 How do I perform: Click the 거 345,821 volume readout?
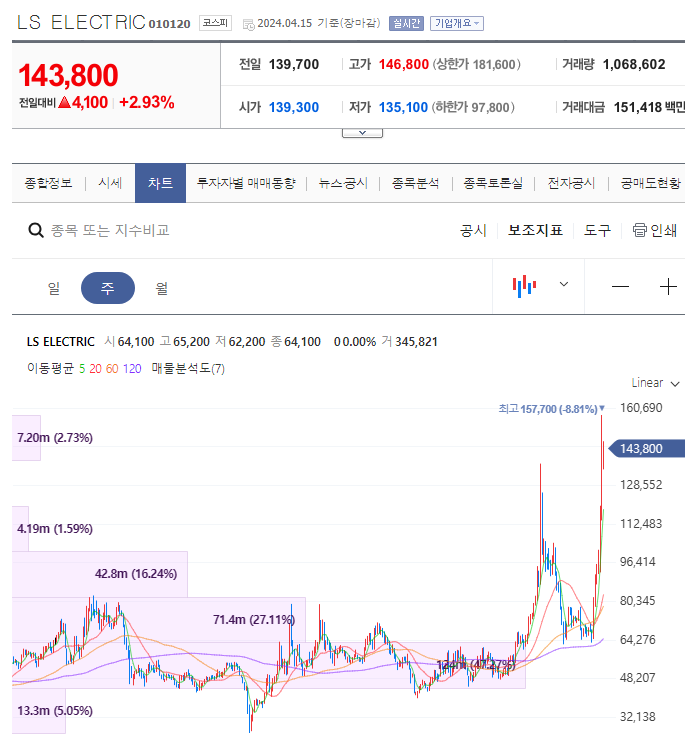click(409, 342)
